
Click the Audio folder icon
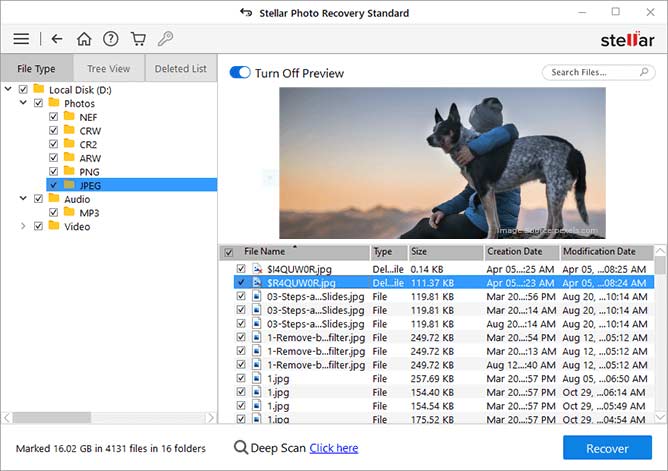54,198
